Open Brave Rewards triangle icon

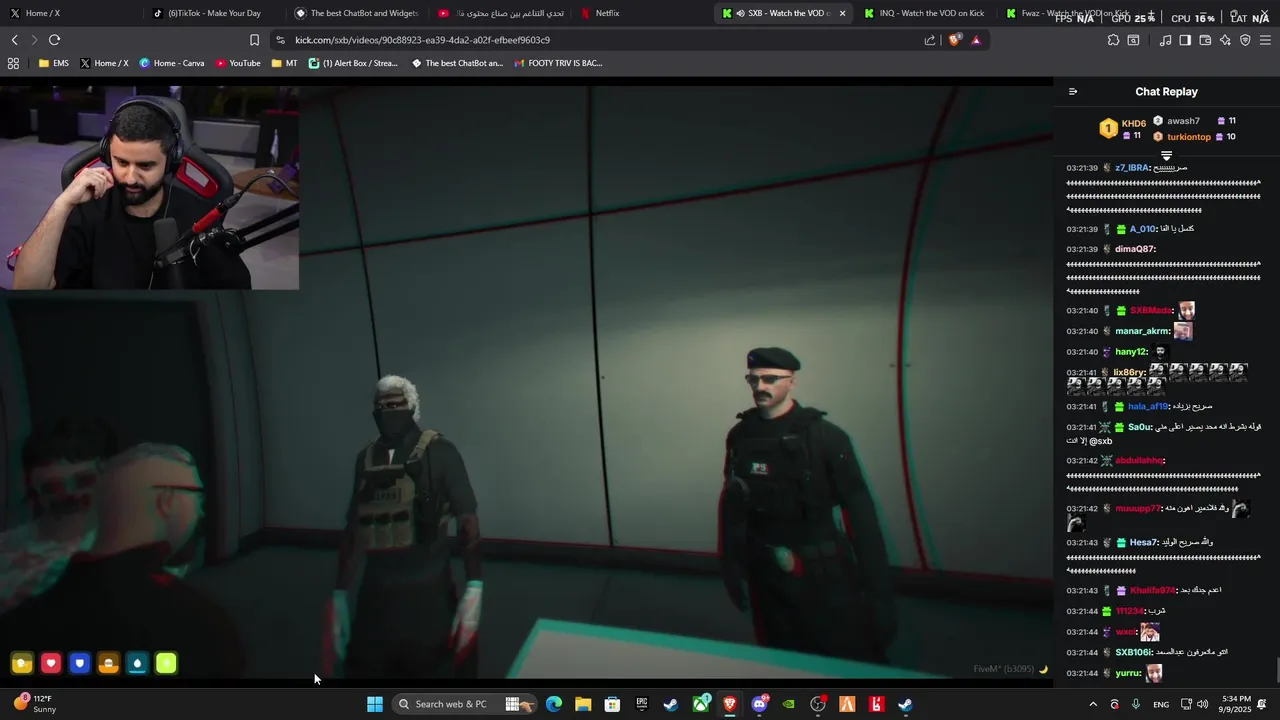click(x=976, y=40)
